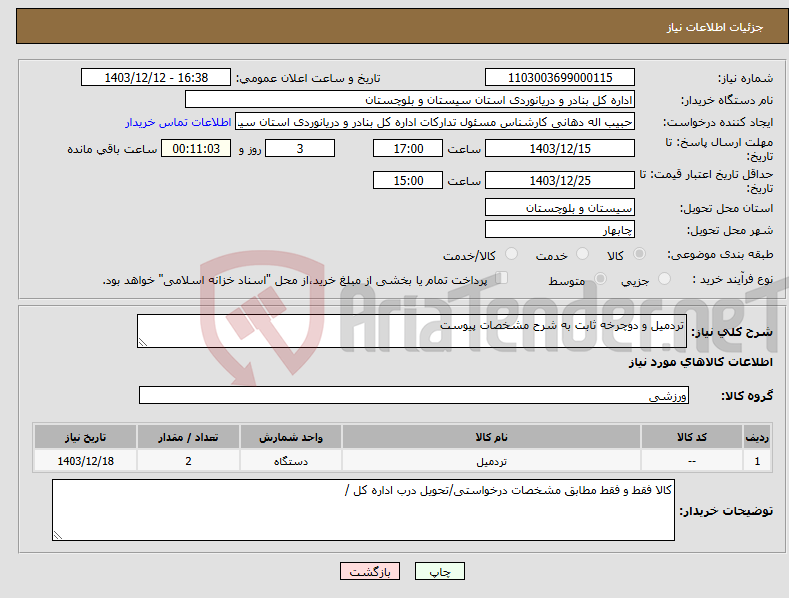Select the جزیی purchase type radio
789x598 pixels.
click(x=664, y=279)
